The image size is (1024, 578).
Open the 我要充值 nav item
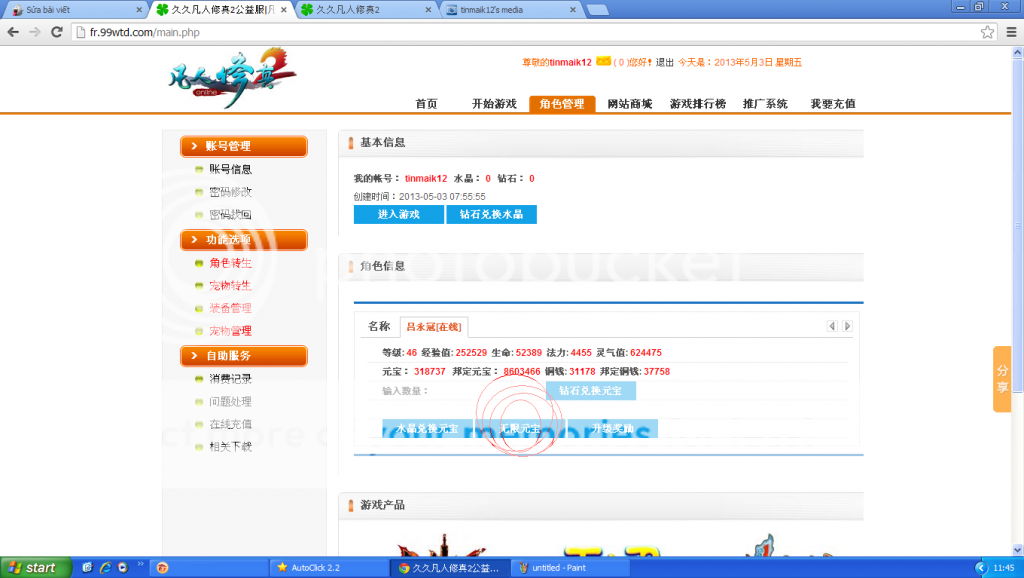point(833,104)
